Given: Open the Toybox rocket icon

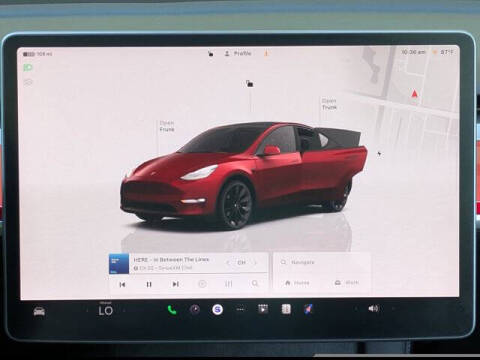Looking at the screenshot, I should point(309,309).
